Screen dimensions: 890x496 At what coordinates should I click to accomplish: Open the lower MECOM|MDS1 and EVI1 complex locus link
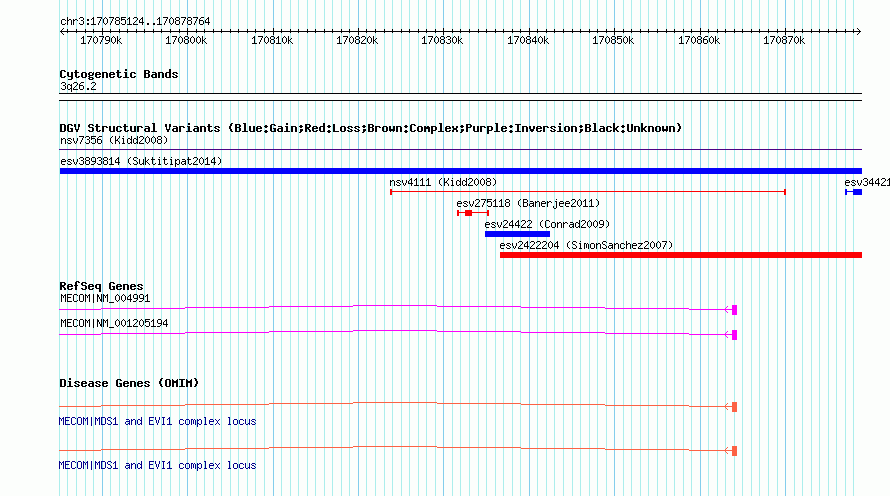[x=157, y=465]
